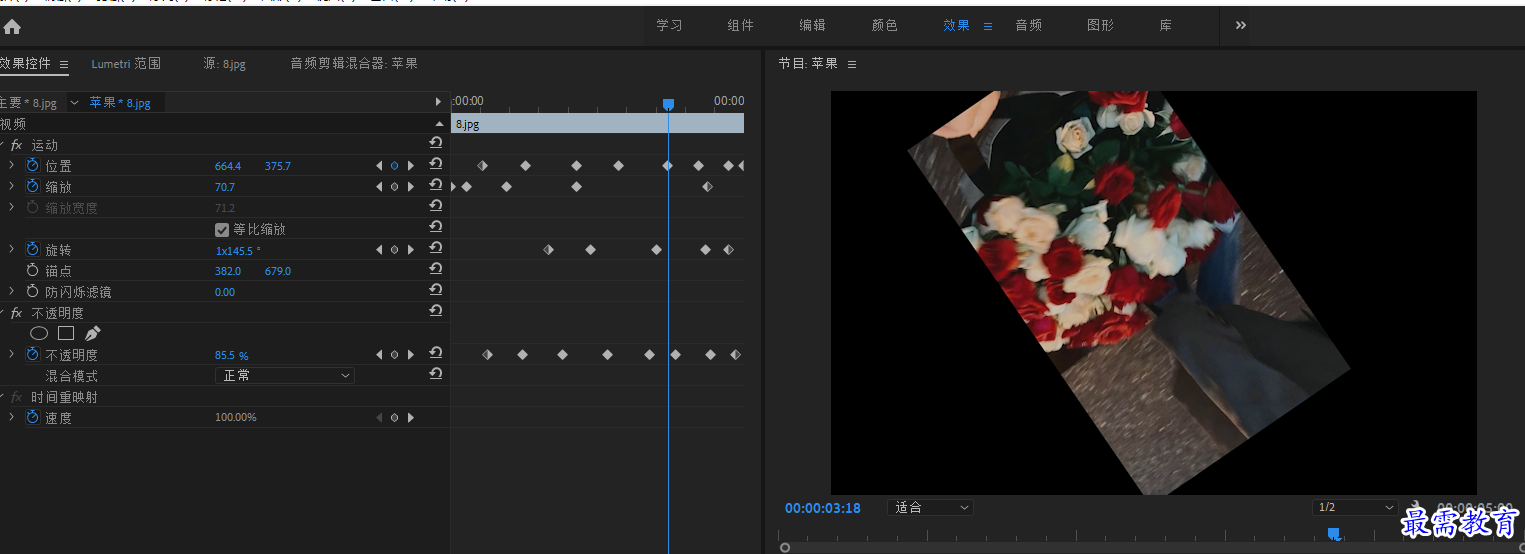Screen dimensions: 1525x554
Task: Switch to the 颜色 workspace
Action: click(885, 26)
